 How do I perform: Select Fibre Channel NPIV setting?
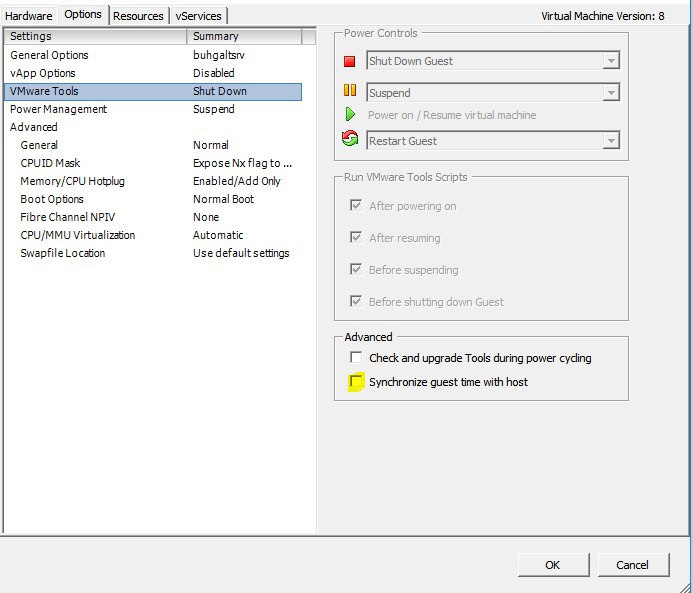153,217
